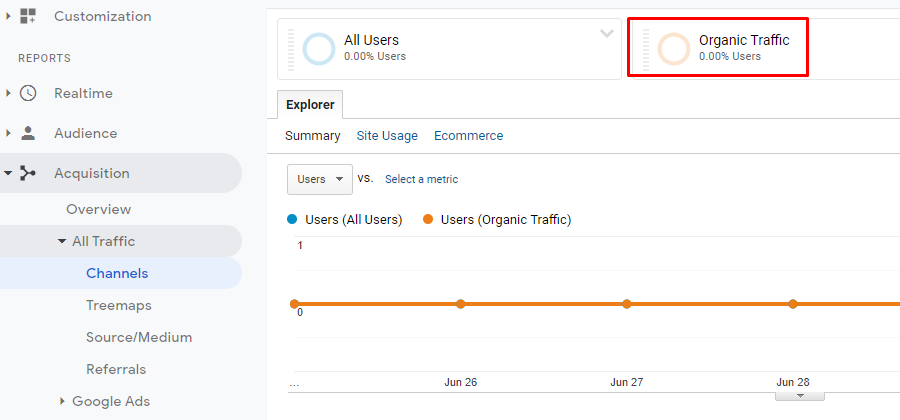
Task: Click the Organic Traffic orange circle icon
Action: coord(673,49)
